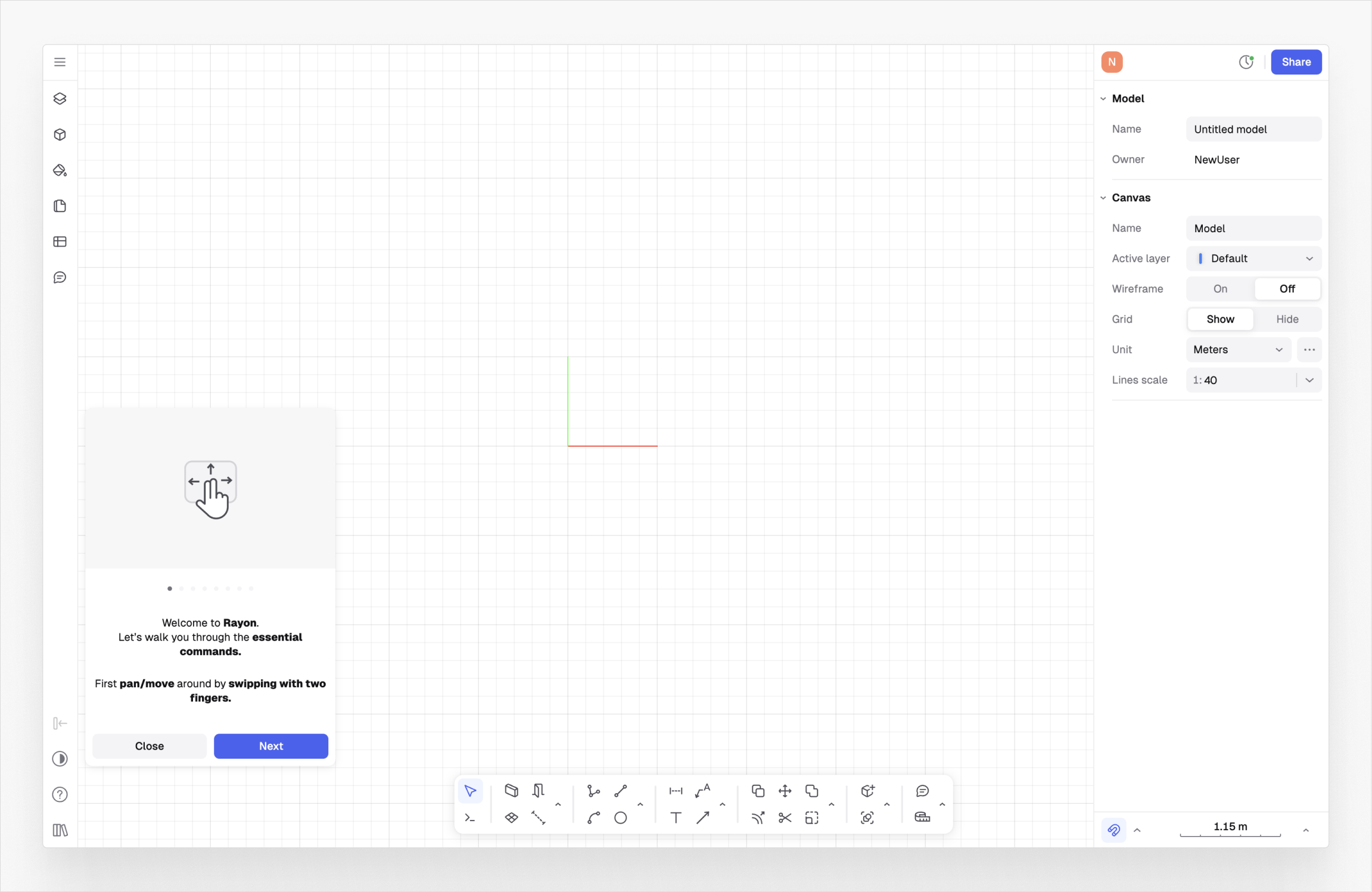
Task: Open the hamburger main menu
Action: (x=60, y=62)
